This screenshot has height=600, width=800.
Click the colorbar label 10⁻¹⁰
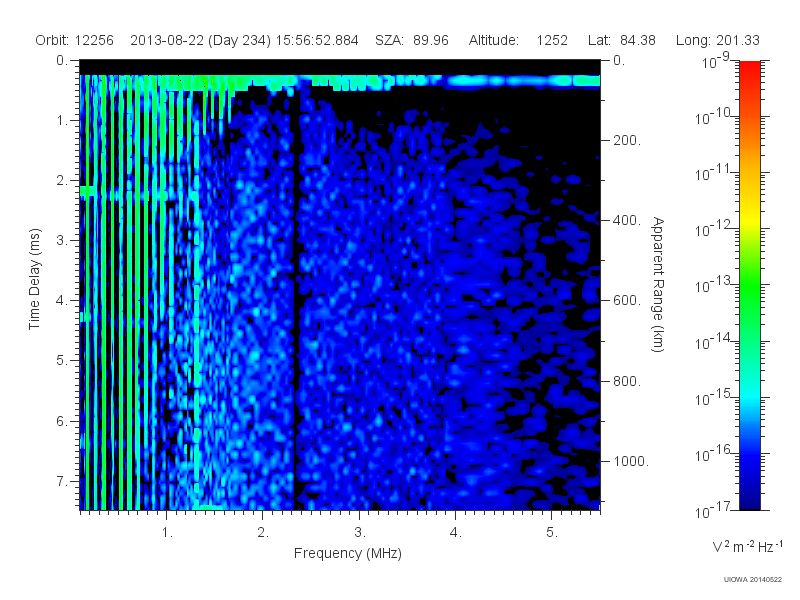[714, 117]
